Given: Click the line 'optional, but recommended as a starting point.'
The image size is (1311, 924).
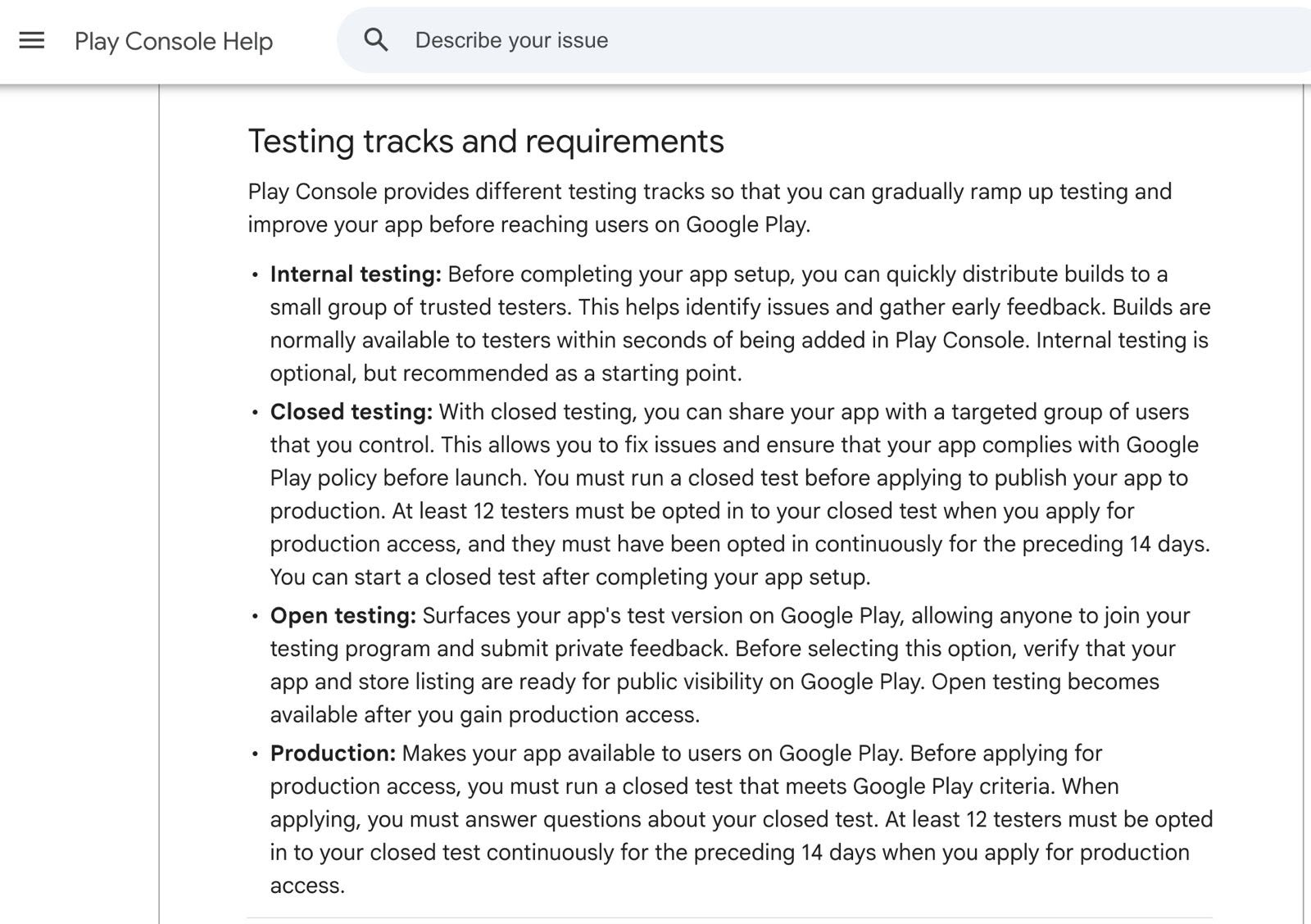Looking at the screenshot, I should (506, 373).
